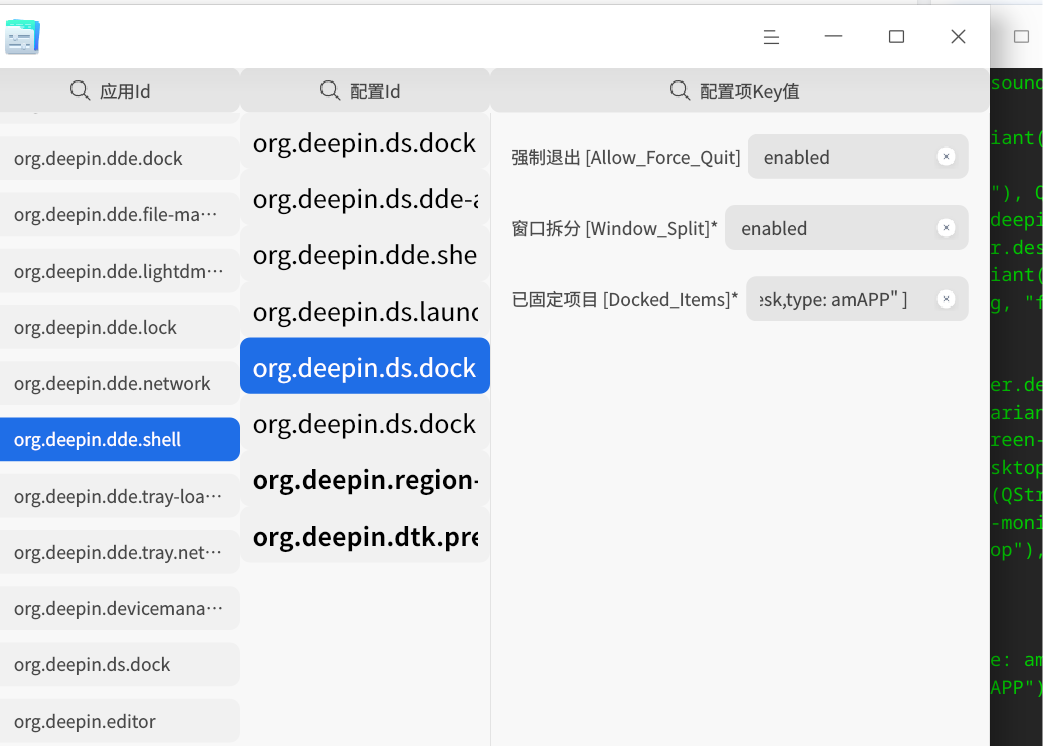
Task: Click the config editor app icon
Action: [22, 37]
